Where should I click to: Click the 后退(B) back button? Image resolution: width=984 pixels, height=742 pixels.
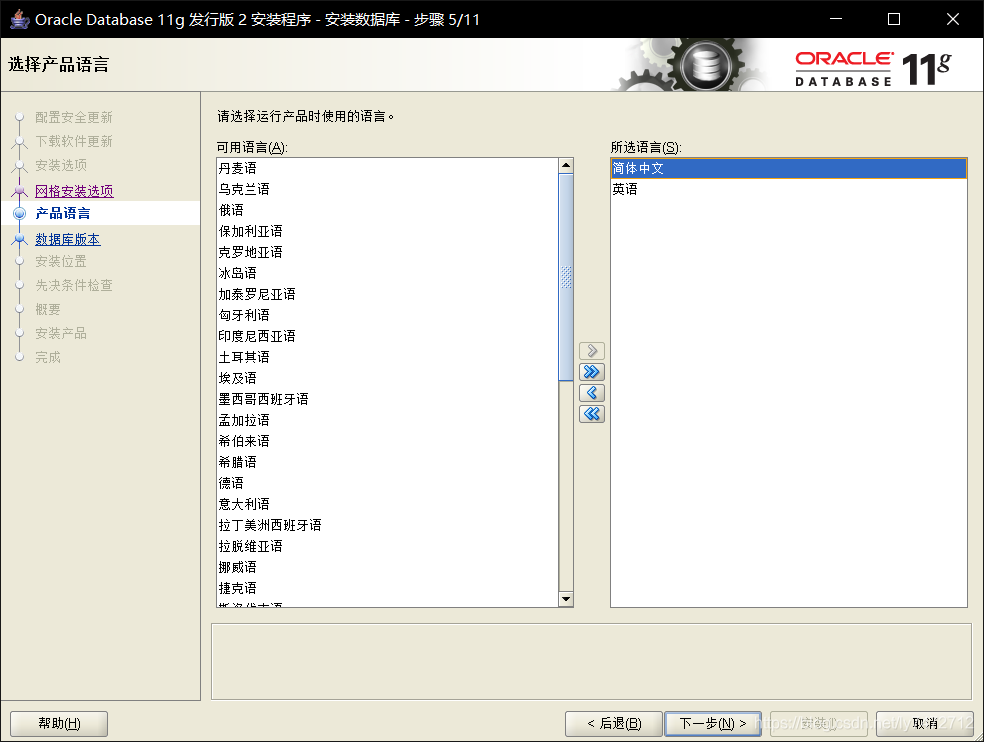click(614, 724)
